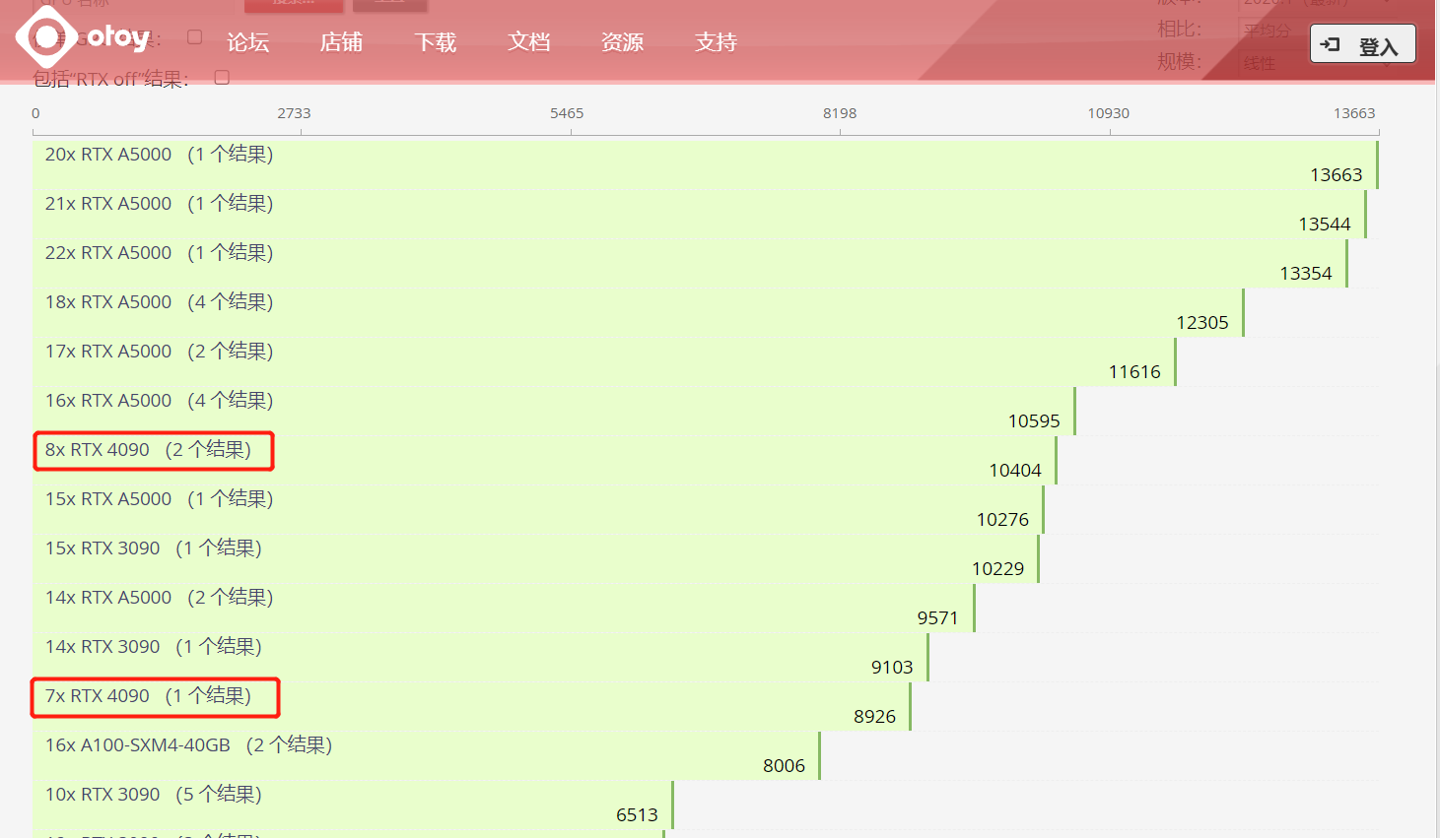Click the score value 9571
The image size is (1440, 838).
point(938,618)
